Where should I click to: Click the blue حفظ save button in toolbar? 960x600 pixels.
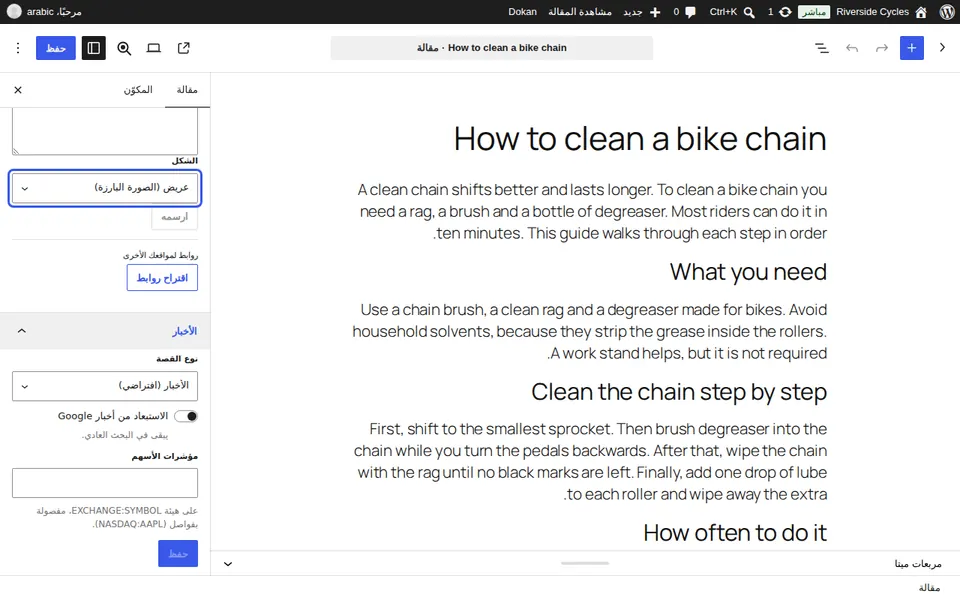click(56, 48)
